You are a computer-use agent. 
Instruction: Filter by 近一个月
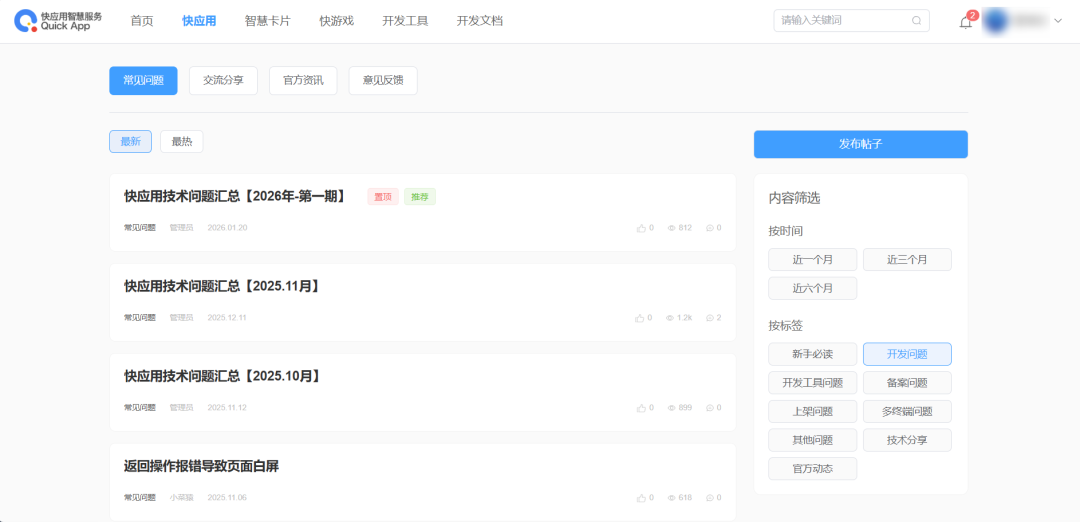813,260
